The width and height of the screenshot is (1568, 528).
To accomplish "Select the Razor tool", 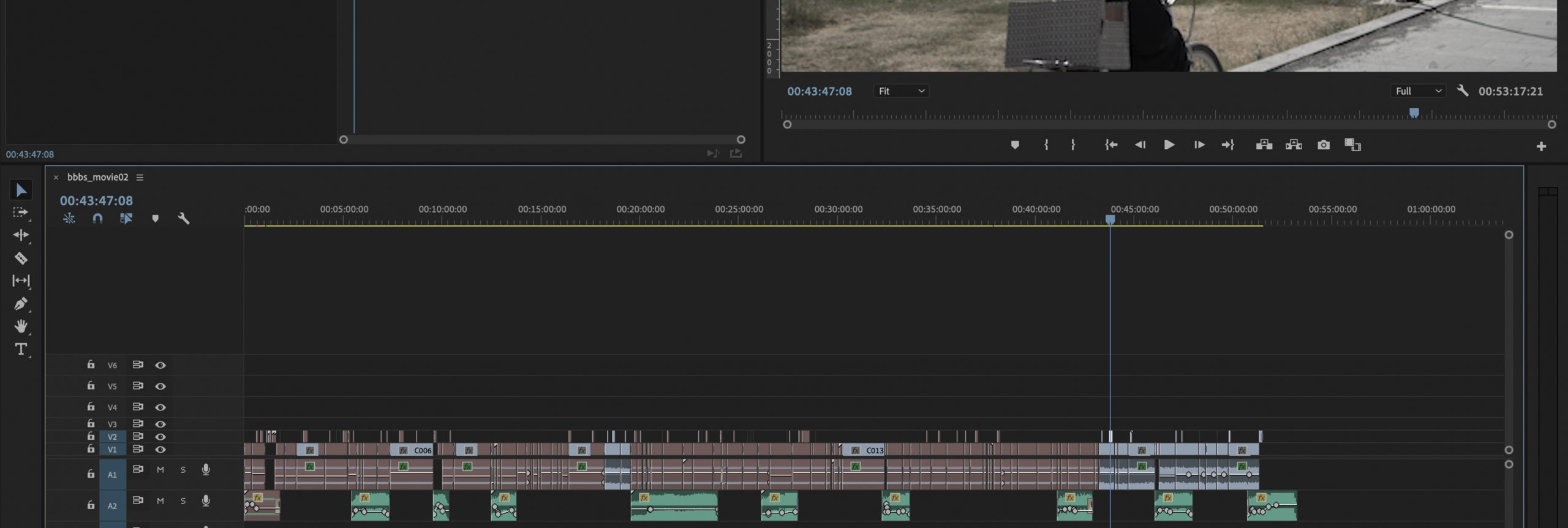I will (x=21, y=258).
